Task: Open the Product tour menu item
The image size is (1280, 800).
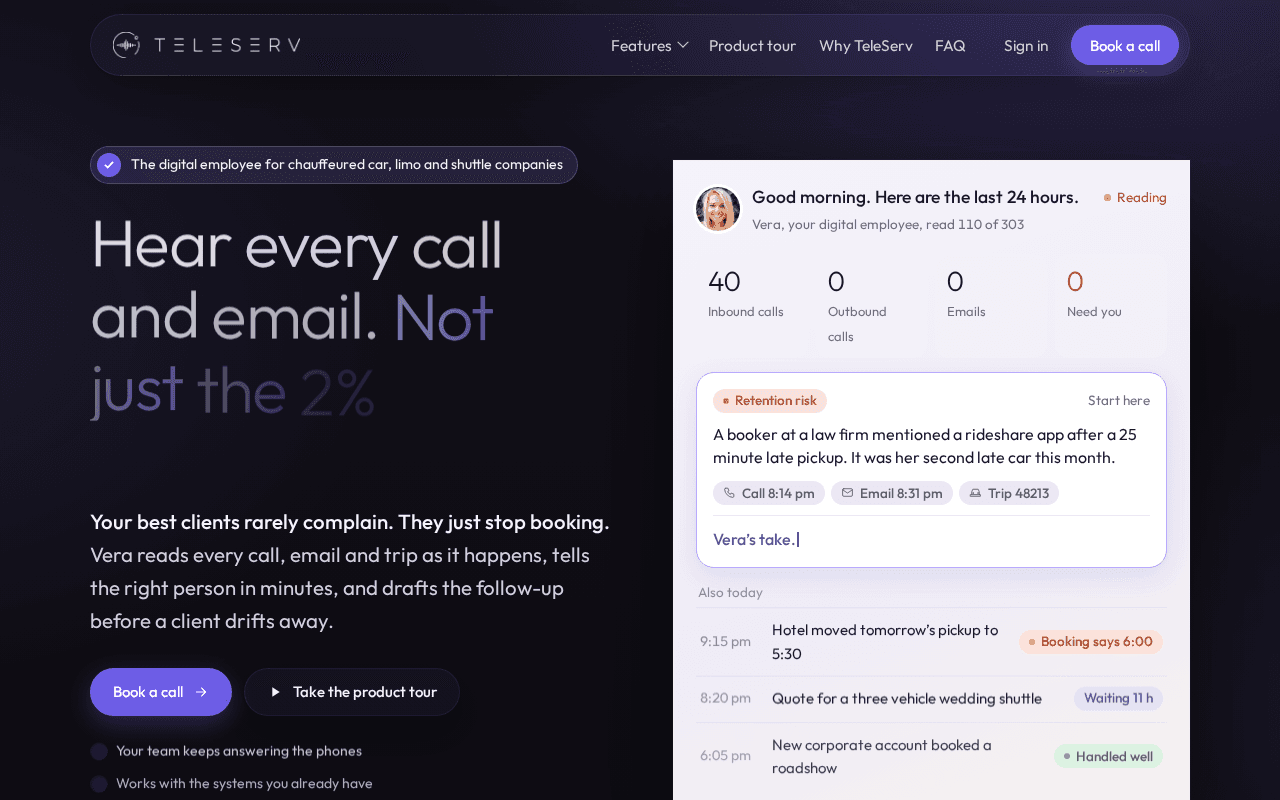Action: point(752,45)
